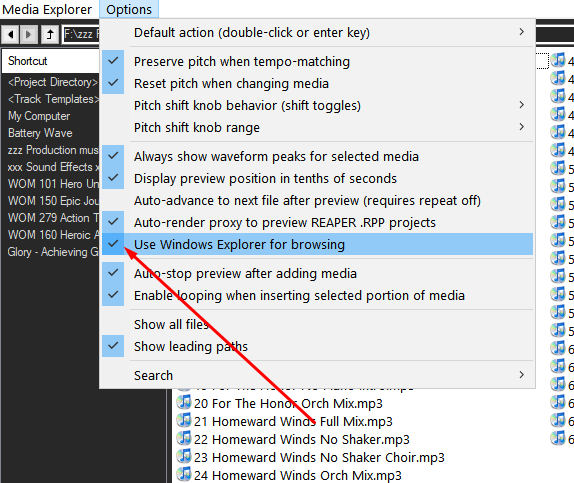Select zzz Production music shortcut
The width and height of the screenshot is (574, 483).
pyautogui.click(x=53, y=150)
